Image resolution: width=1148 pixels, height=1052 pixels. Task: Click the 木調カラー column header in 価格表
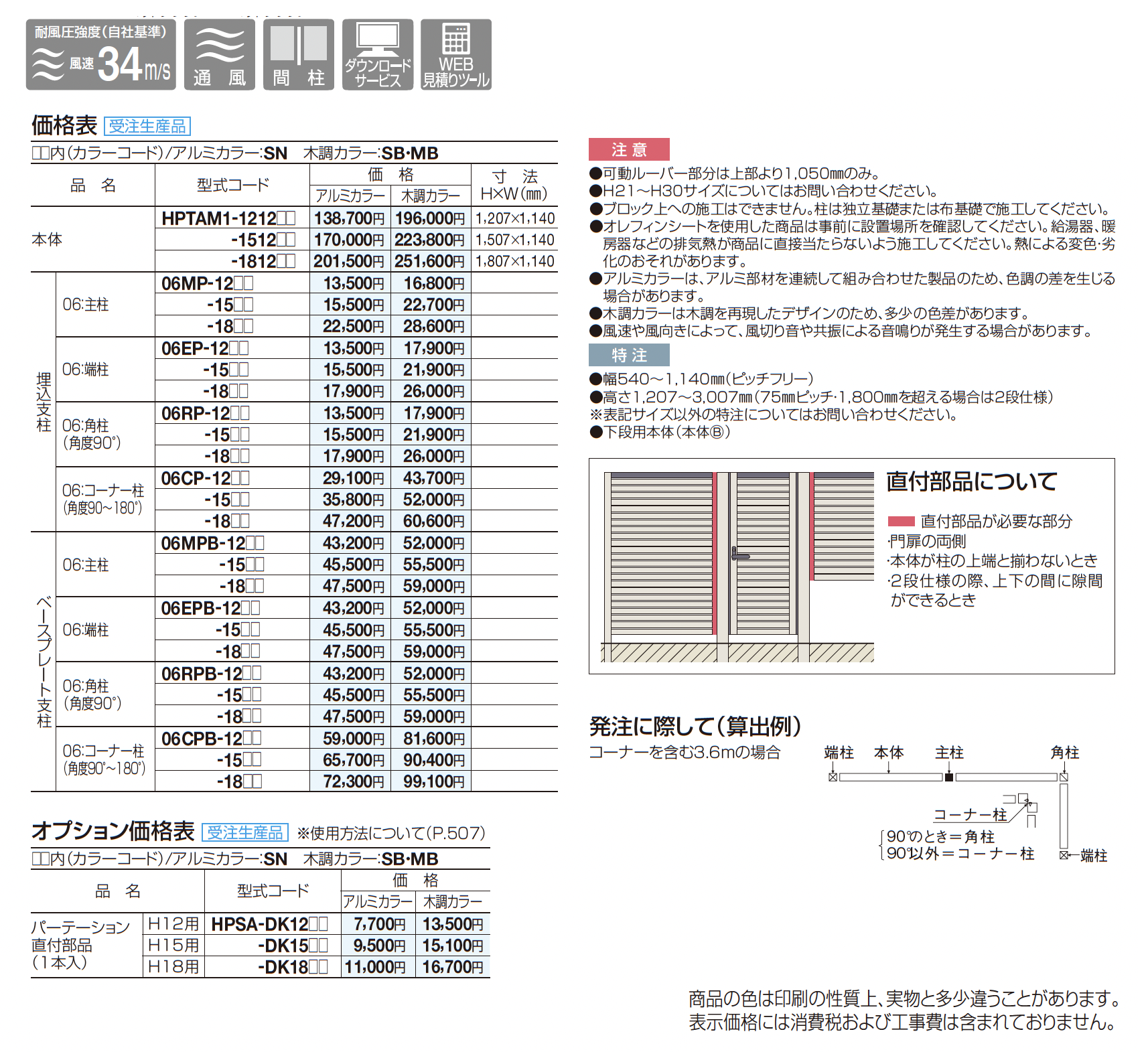430,196
